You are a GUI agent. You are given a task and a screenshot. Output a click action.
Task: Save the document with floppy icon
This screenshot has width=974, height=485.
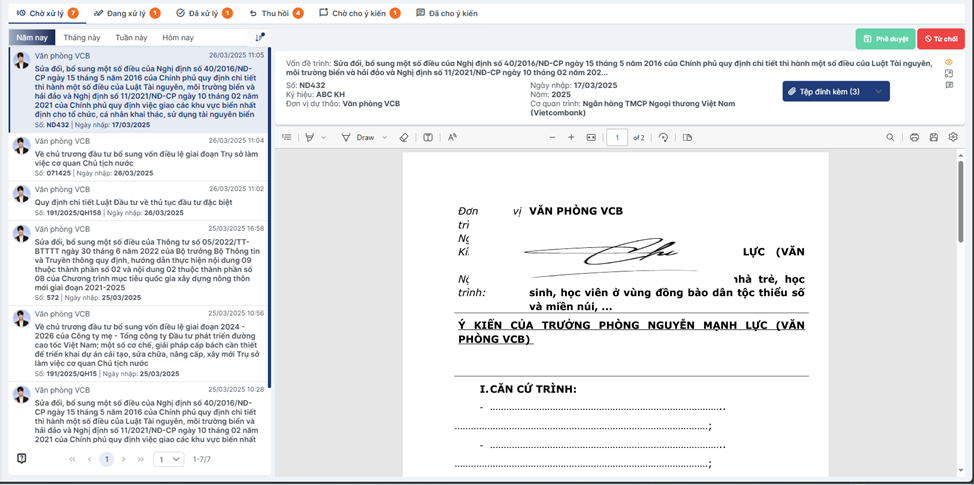click(x=934, y=137)
